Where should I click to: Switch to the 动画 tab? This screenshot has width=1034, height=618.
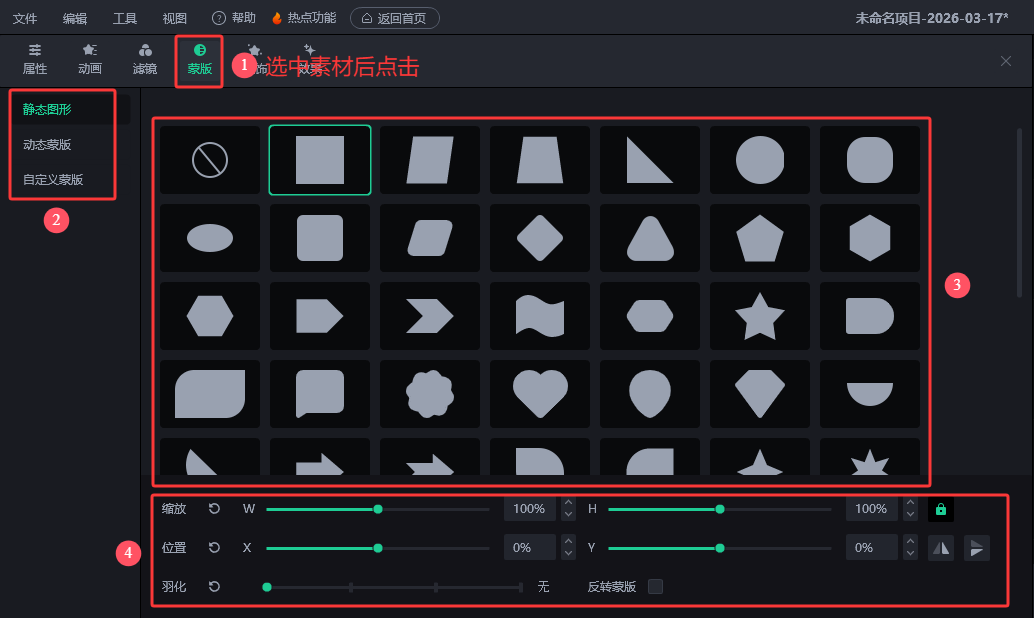pos(90,60)
